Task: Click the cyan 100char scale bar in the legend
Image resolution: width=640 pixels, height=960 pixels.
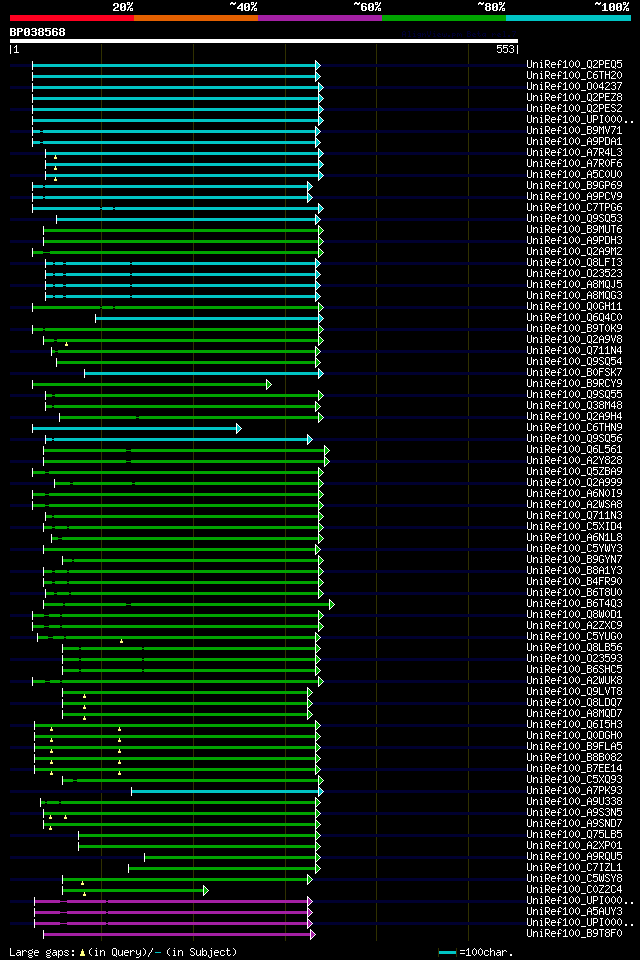Action: pyautogui.click(x=448, y=953)
